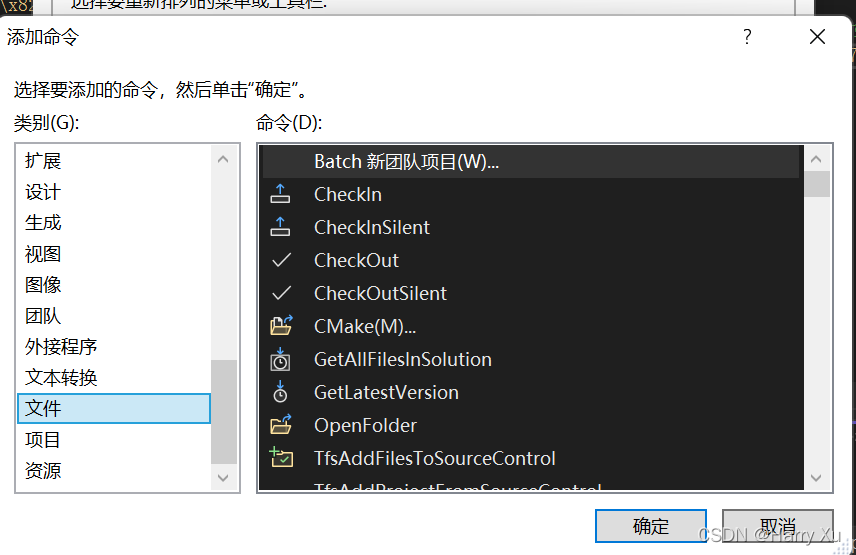Click the TfsAddFilesToSourceControl icon
Image resolution: width=856 pixels, height=555 pixels.
point(281,458)
